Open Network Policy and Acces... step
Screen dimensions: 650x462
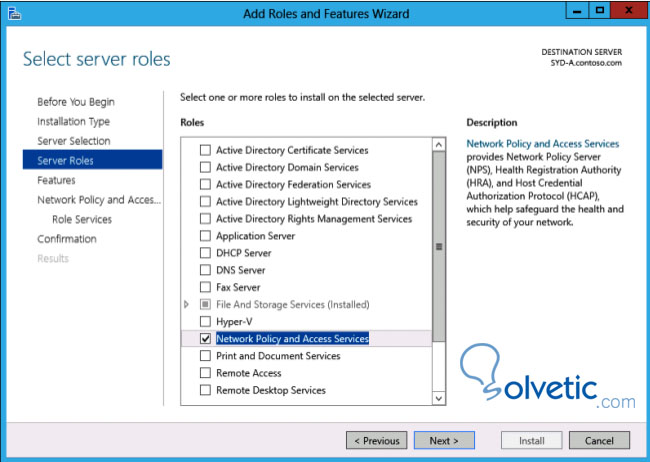tap(99, 200)
